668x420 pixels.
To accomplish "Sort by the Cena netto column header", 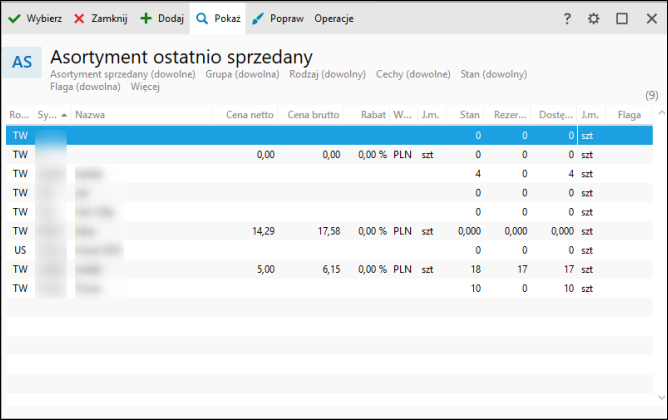I will tap(249, 115).
